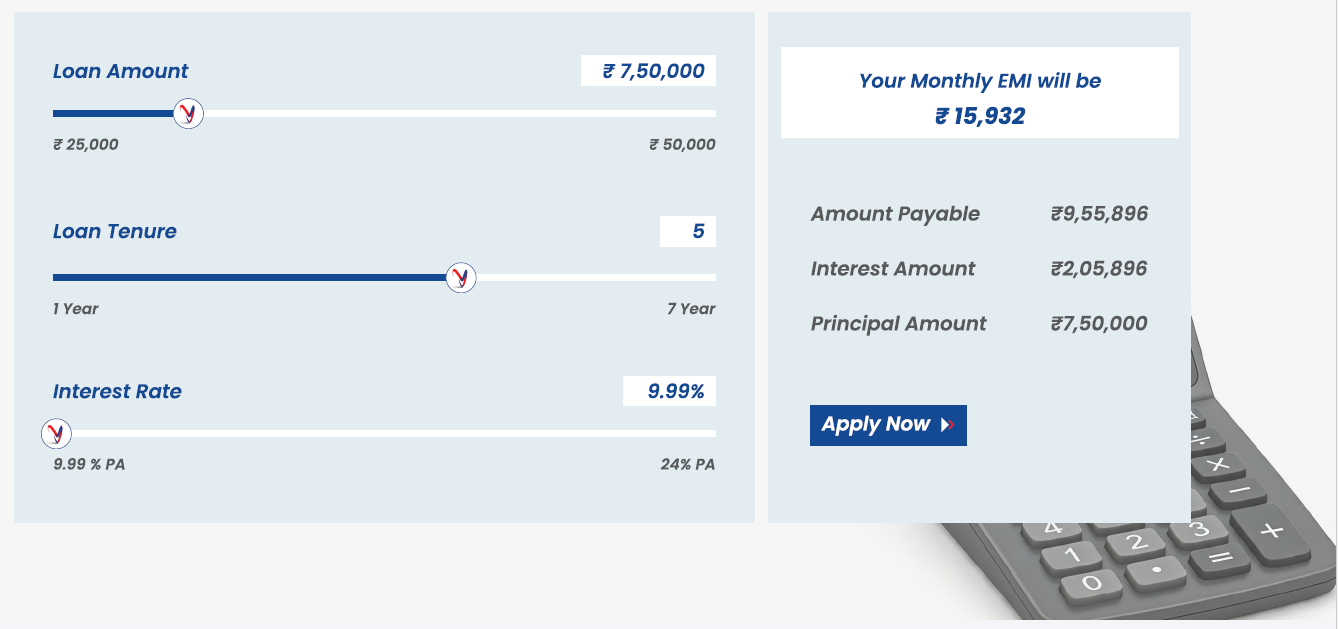
Task: Edit the ₹ 7,50,000 loan amount field
Action: [647, 70]
